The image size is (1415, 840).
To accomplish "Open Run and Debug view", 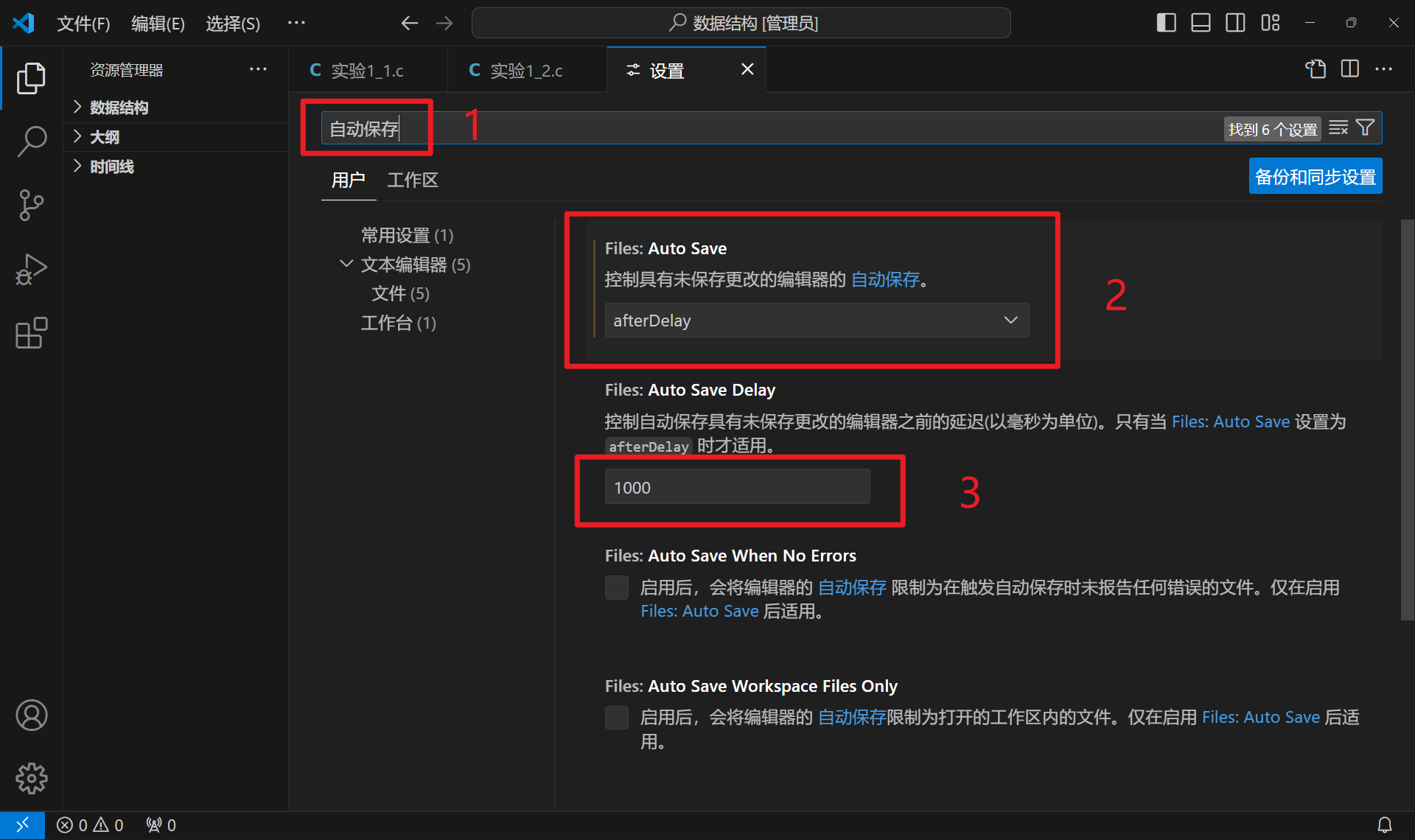I will click(x=31, y=269).
